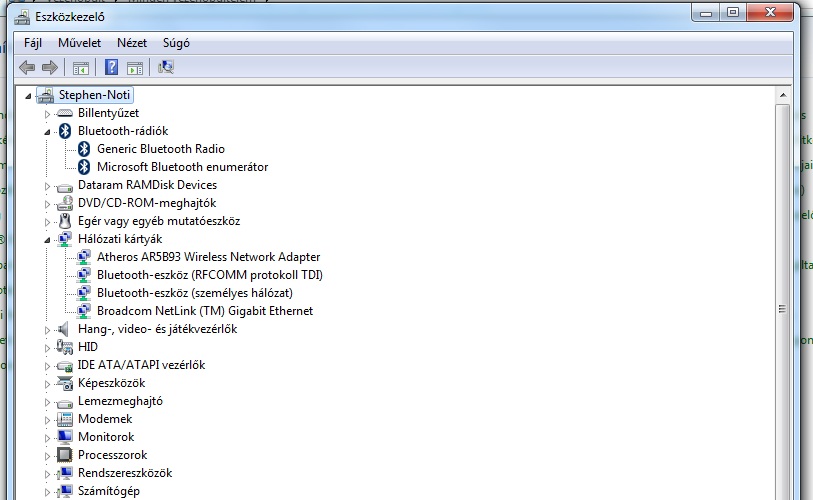Click the Broadcom NetLink Ethernet icon
This screenshot has width=813, height=500.
[83, 311]
